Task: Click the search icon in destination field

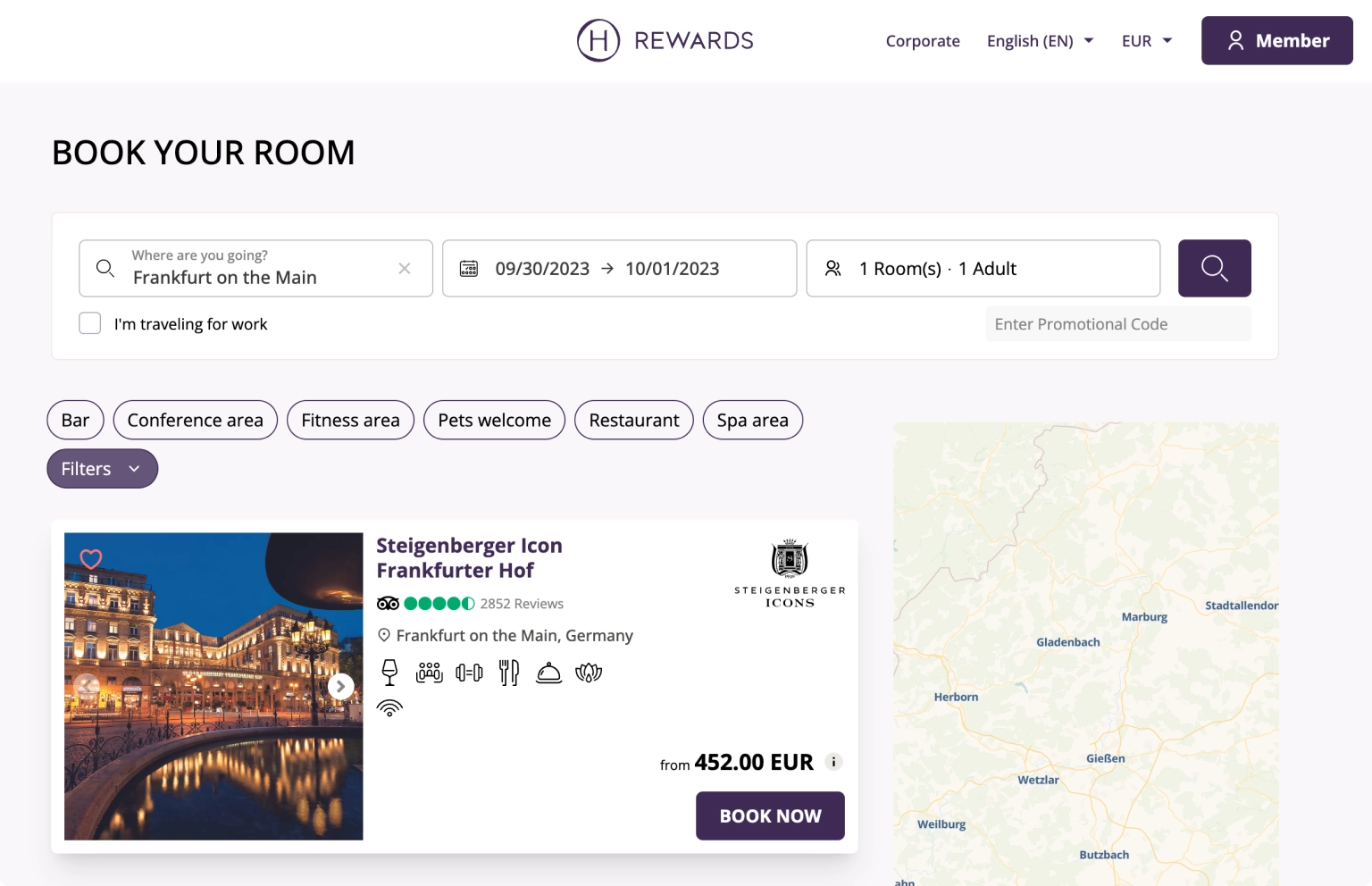Action: coord(105,268)
